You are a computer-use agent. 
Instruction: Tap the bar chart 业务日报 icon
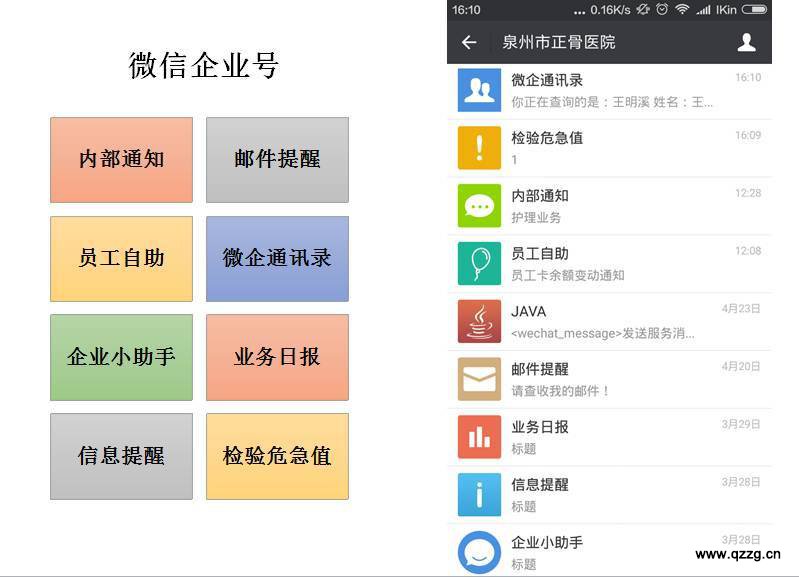click(x=479, y=437)
